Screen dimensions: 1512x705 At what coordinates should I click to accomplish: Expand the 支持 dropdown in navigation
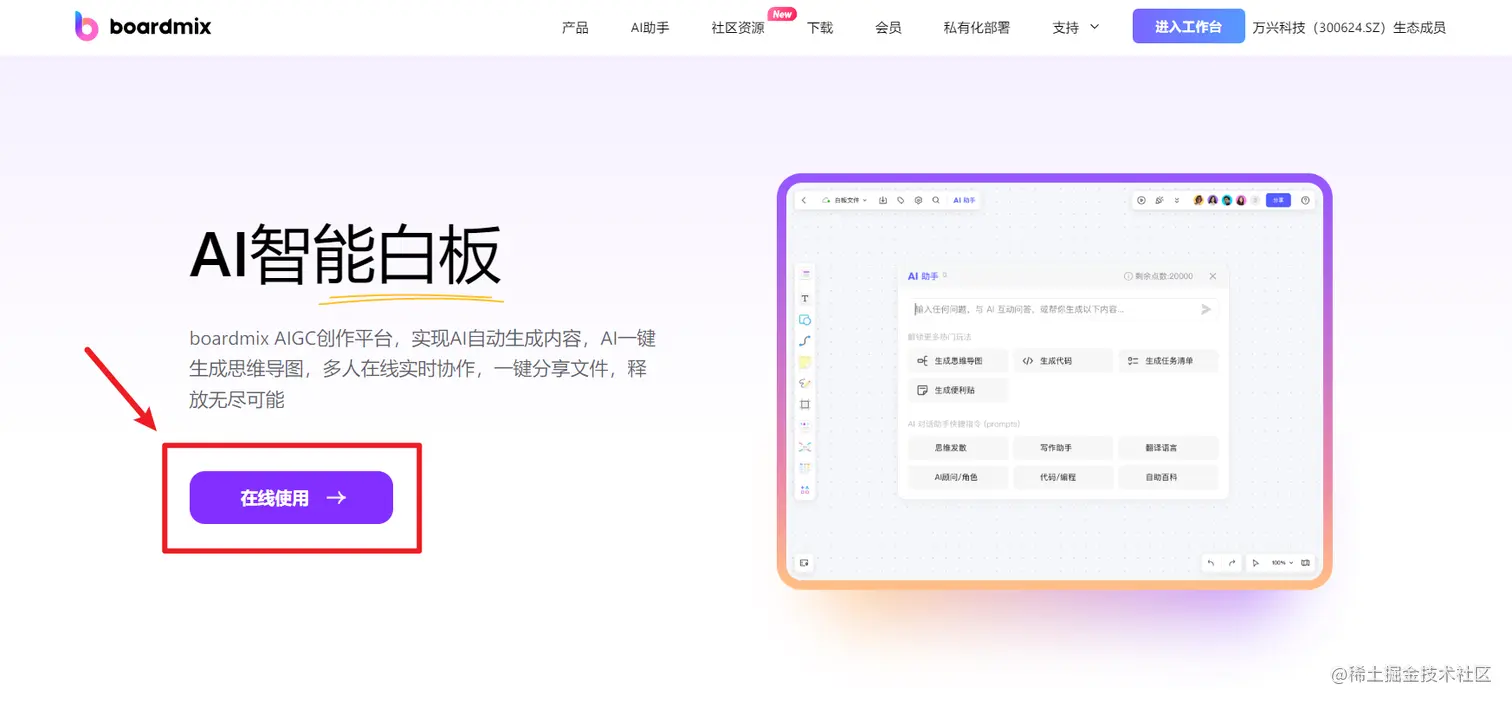tap(1076, 27)
